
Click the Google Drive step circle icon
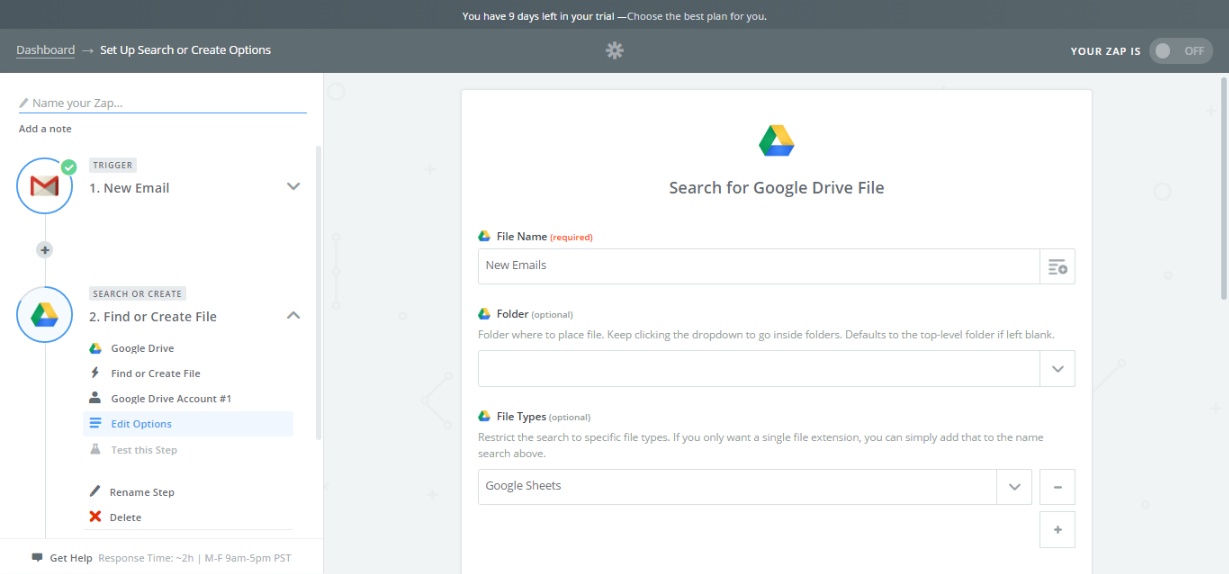[44, 315]
